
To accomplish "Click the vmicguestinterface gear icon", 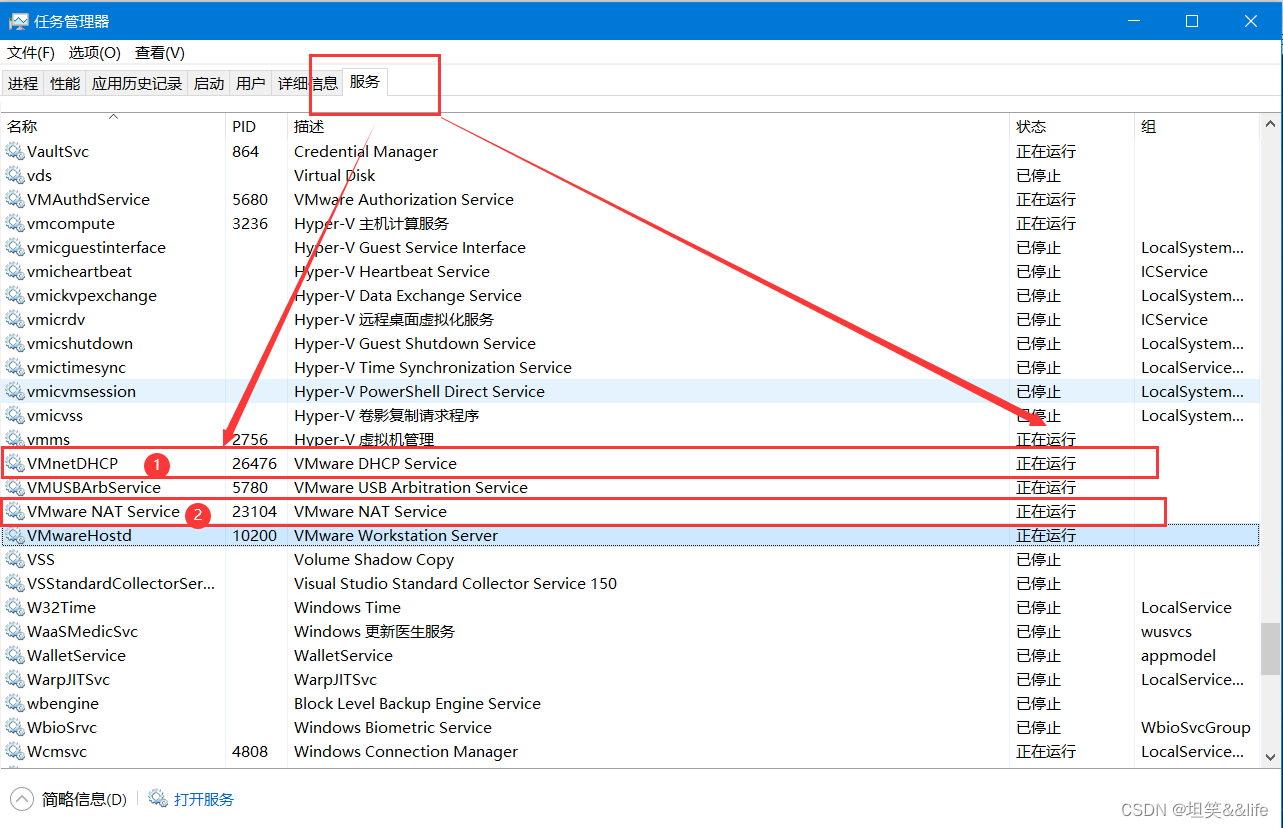I will 14,248.
